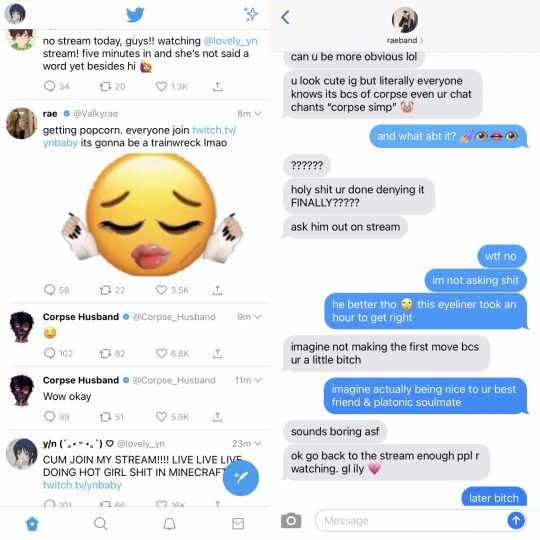Expand options chevron on rae's tweet
Viewport: 540px width, 540px height.
pos(258,113)
